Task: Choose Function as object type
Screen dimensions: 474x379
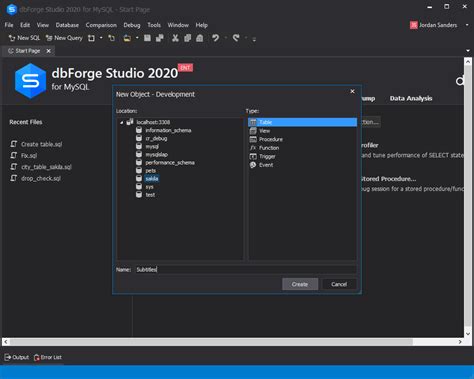Action: [x=269, y=148]
